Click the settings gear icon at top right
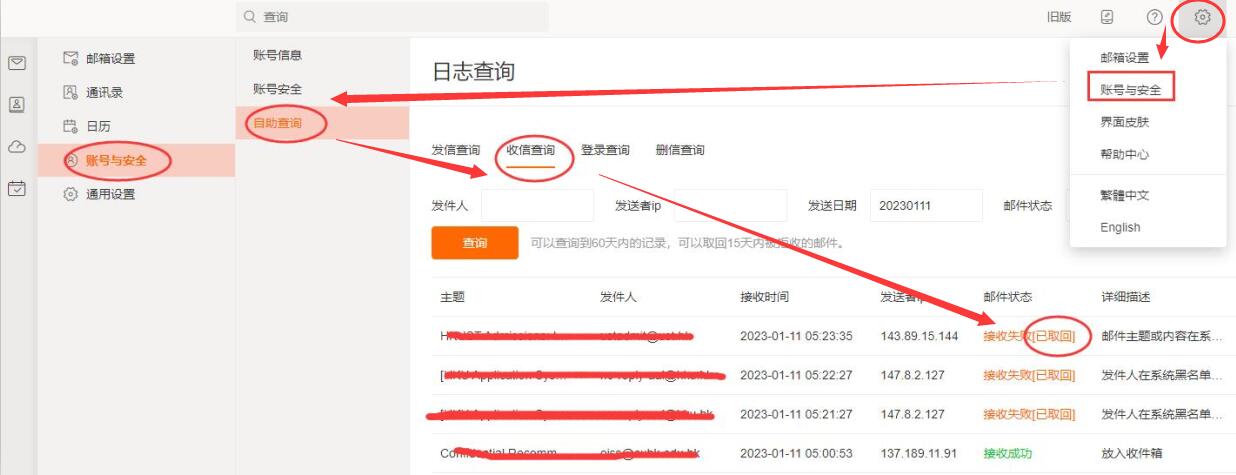This screenshot has height=475, width=1236. pos(1202,17)
